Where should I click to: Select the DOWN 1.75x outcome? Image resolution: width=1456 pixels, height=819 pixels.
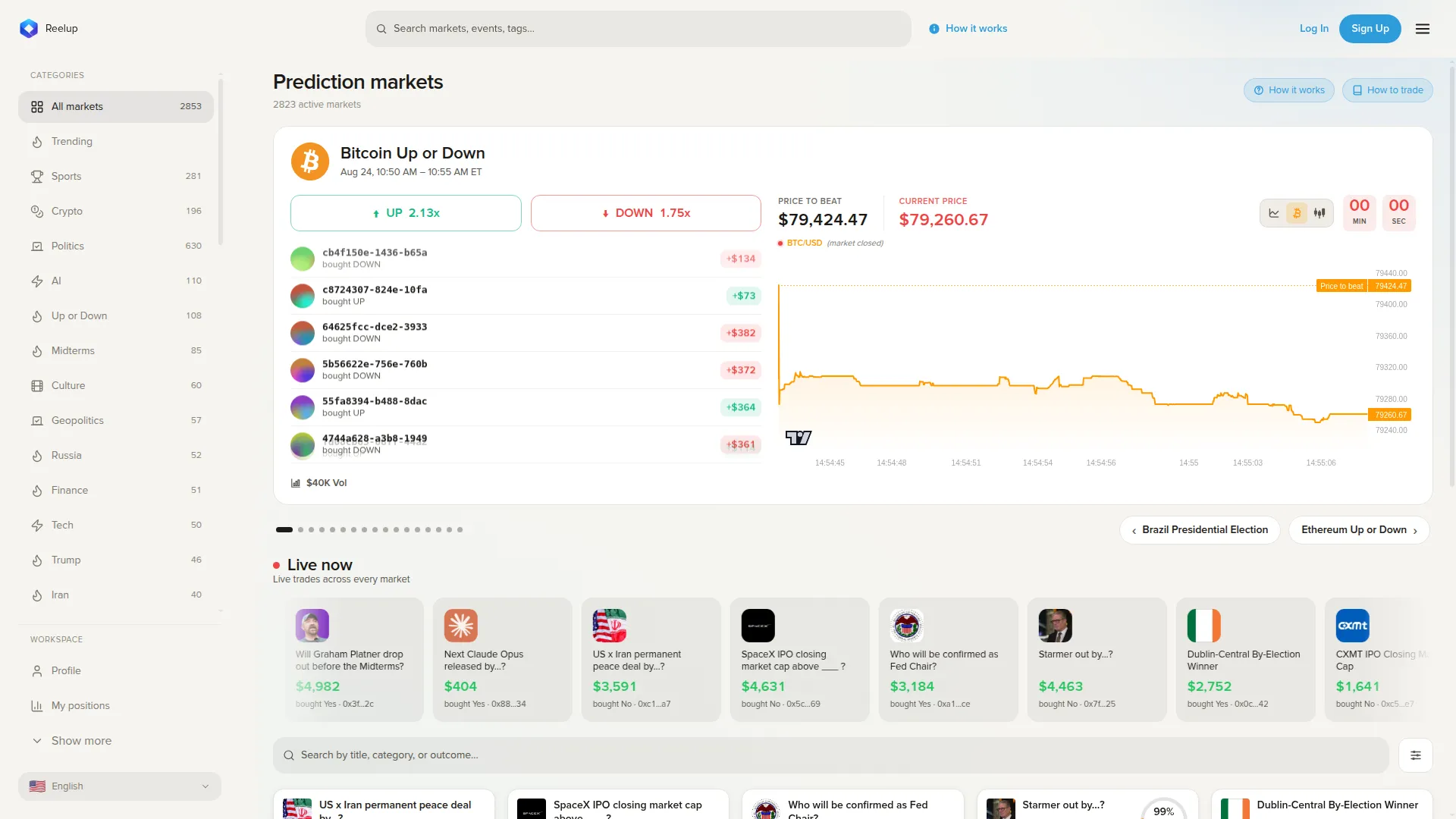tap(646, 213)
